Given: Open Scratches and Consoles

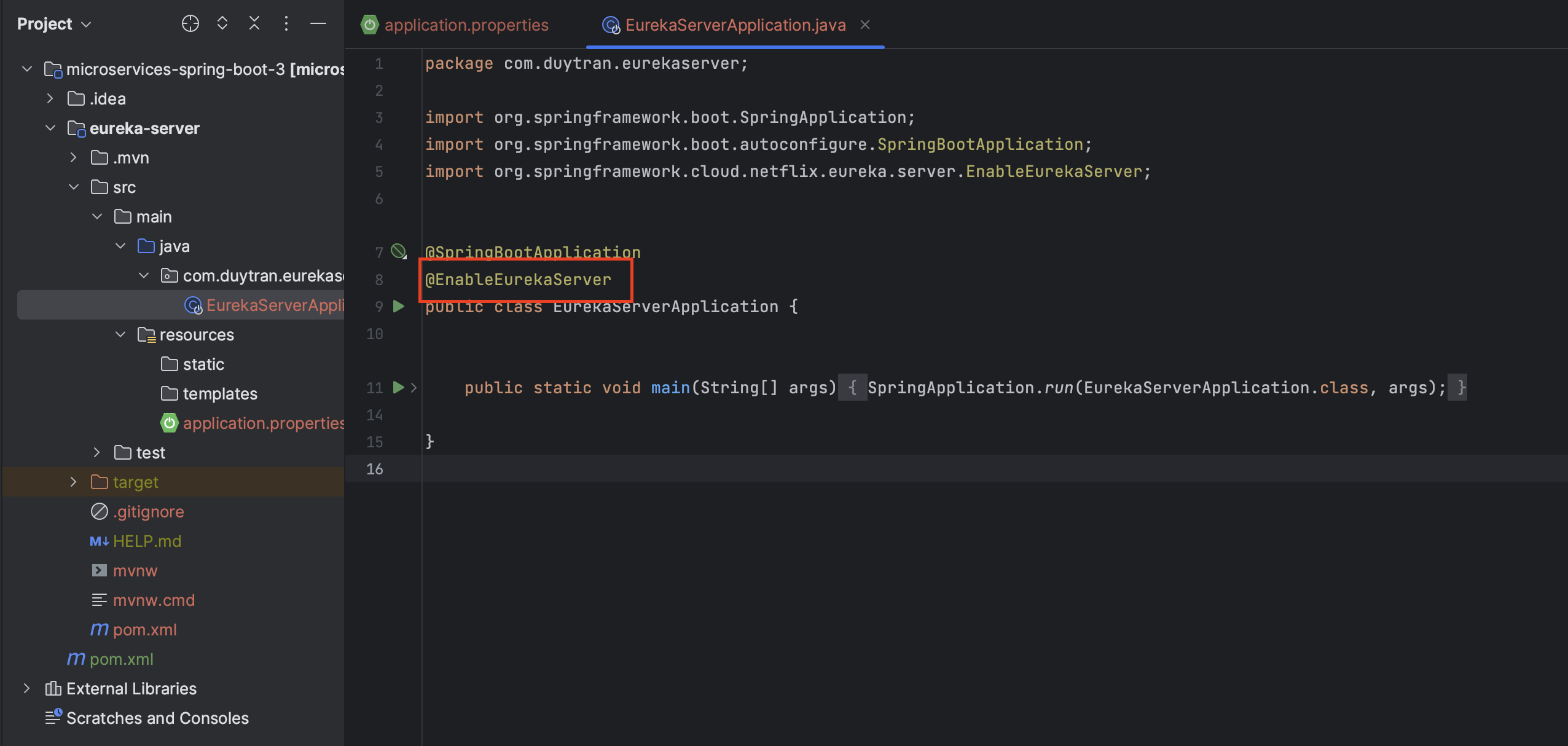Looking at the screenshot, I should [157, 718].
